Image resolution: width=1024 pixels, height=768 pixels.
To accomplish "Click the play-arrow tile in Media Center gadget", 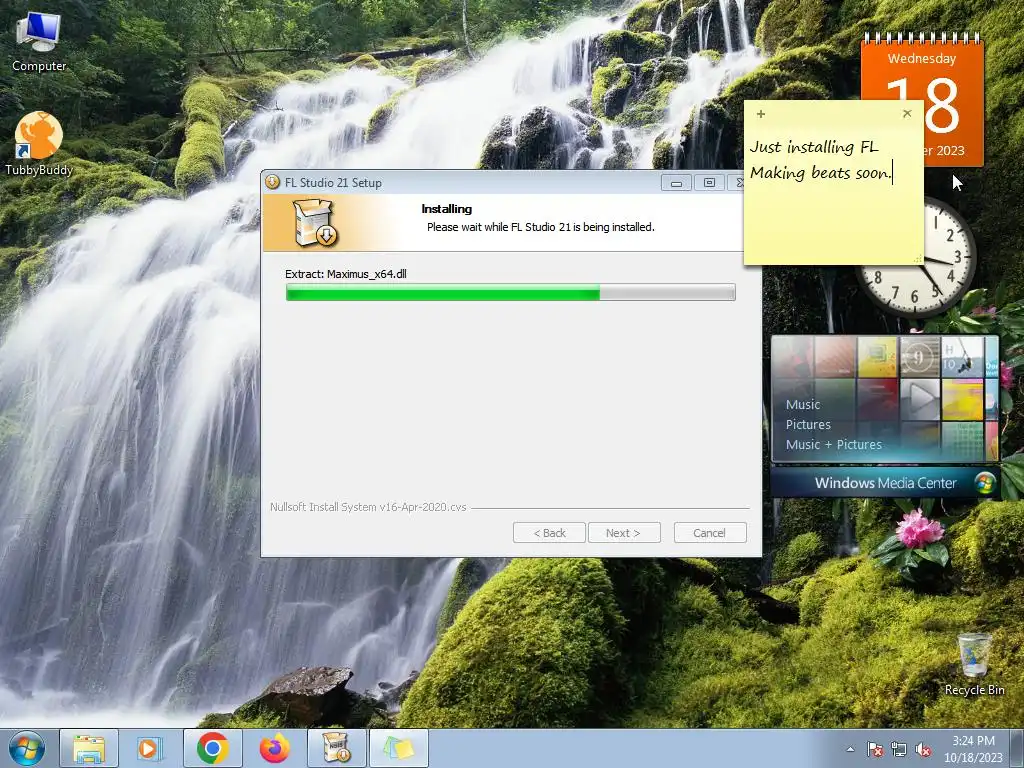I will tap(920, 399).
